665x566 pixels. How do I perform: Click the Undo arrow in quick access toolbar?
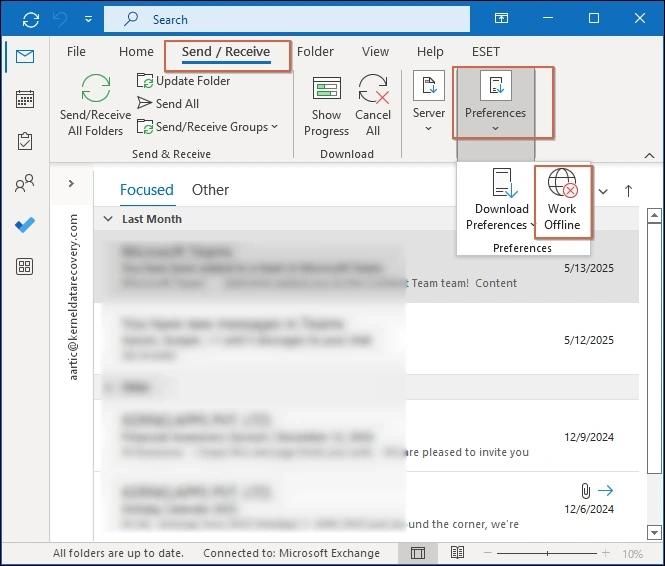point(60,20)
